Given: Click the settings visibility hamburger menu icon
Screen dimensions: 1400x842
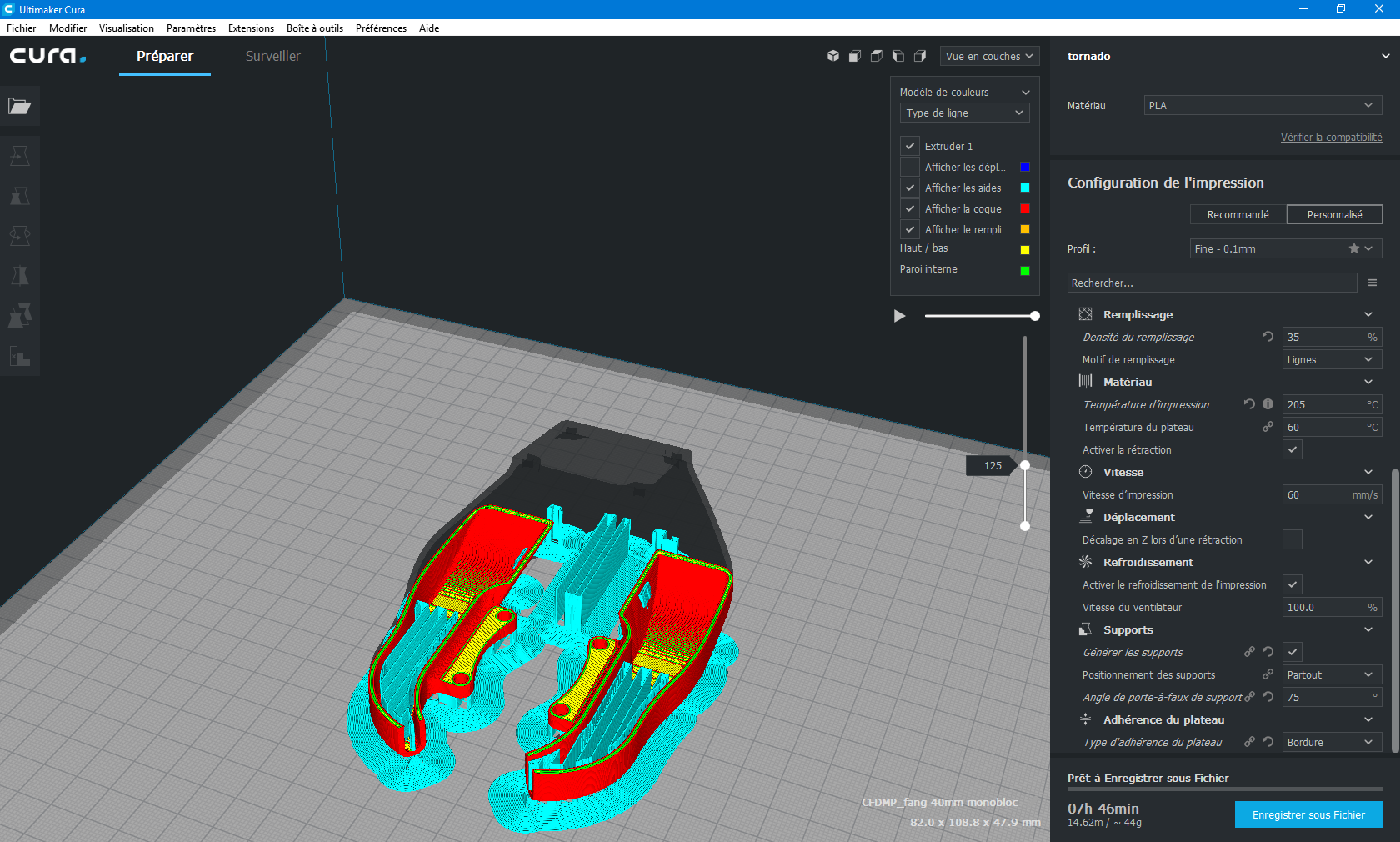Looking at the screenshot, I should coord(1372,283).
